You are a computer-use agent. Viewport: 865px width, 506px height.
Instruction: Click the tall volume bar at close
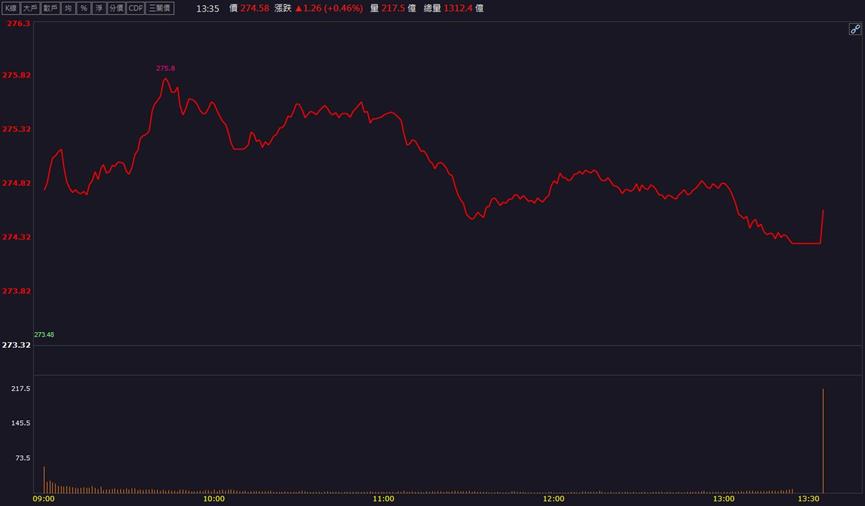pyautogui.click(x=823, y=440)
